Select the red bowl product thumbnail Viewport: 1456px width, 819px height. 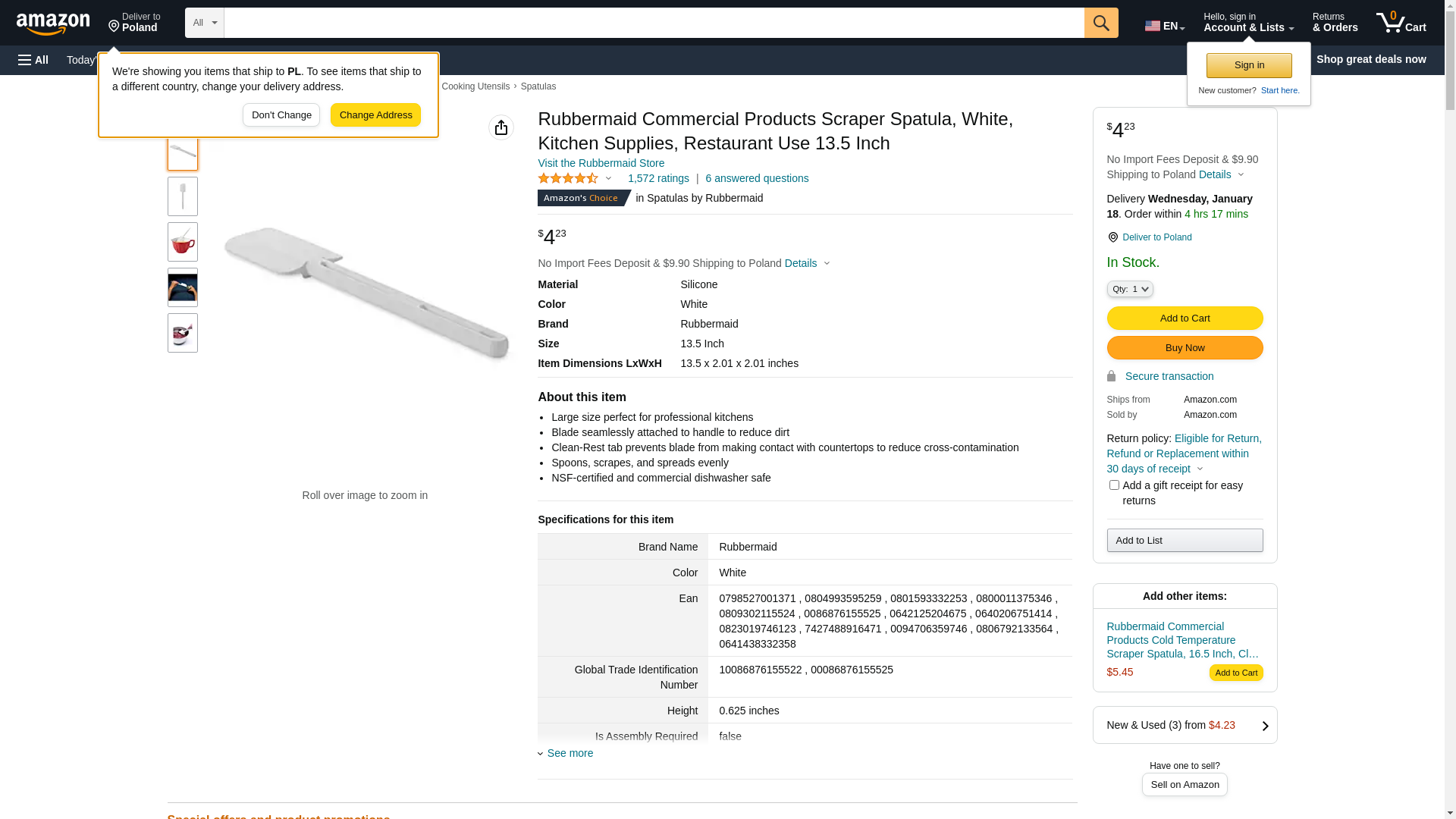coord(183,242)
